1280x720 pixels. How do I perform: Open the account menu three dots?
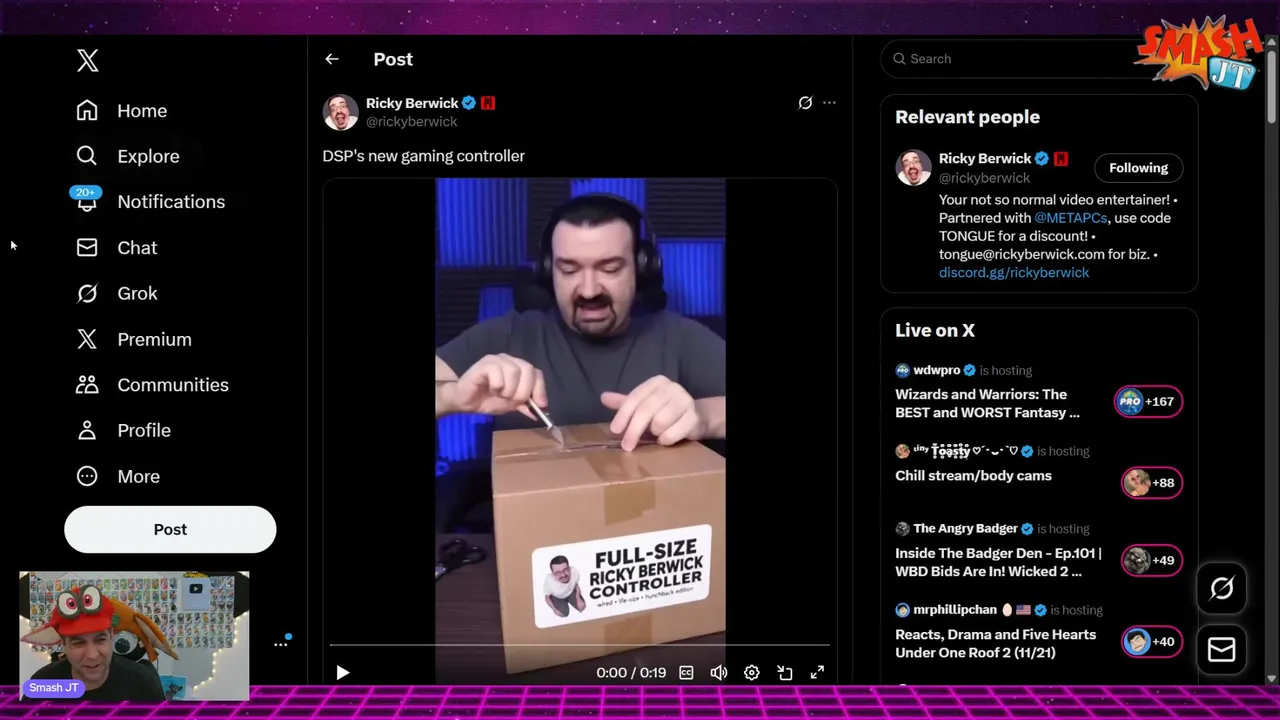(281, 644)
